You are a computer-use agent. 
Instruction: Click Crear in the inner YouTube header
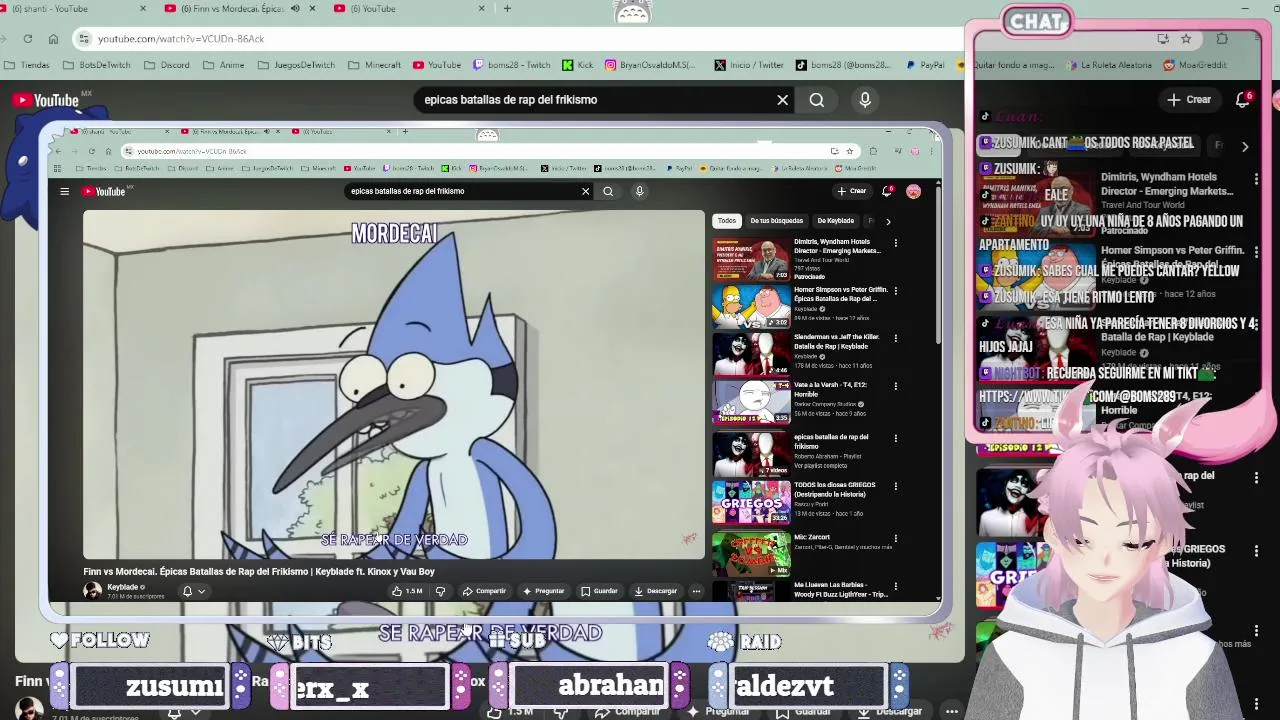tap(852, 191)
